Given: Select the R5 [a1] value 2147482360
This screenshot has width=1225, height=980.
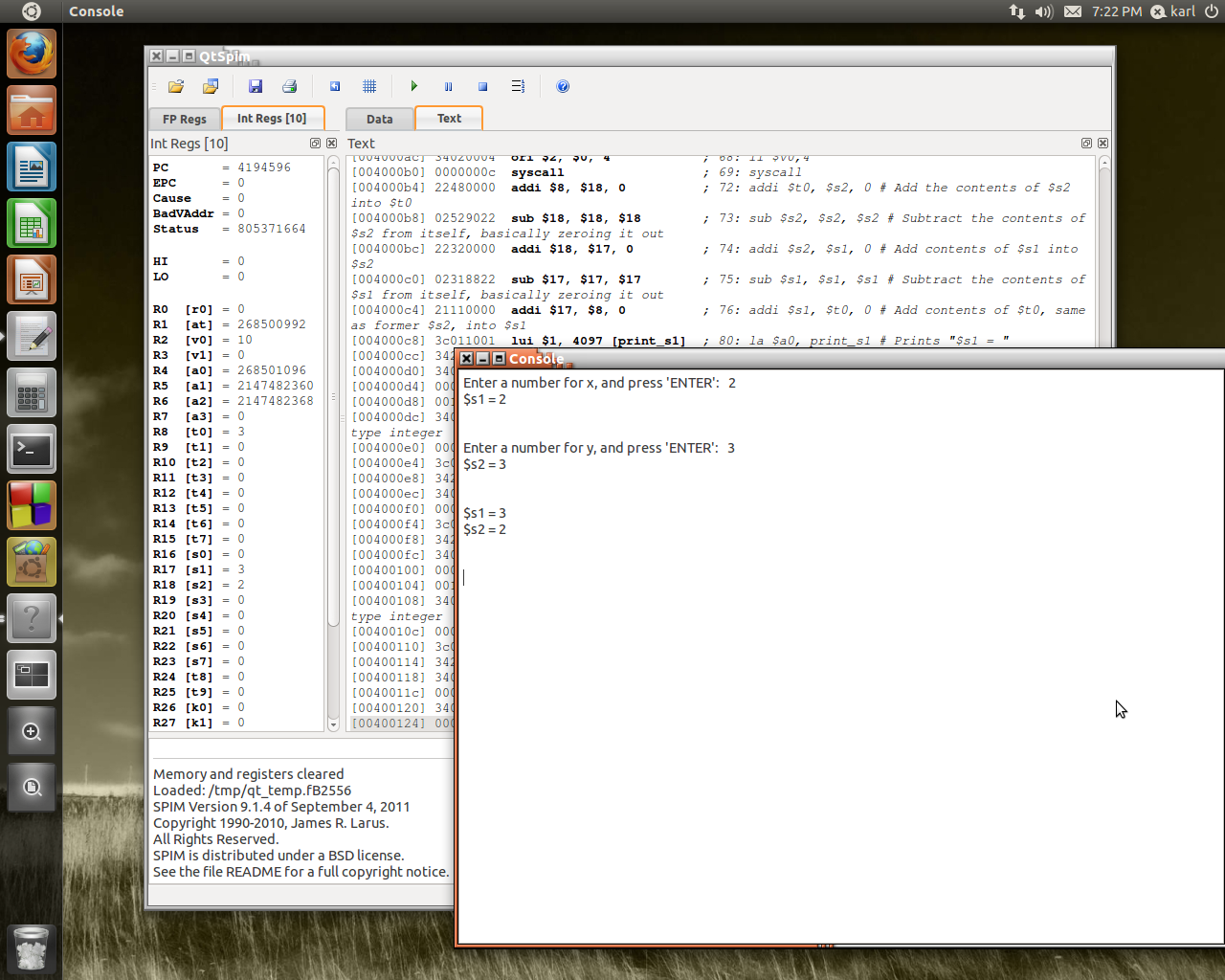Looking at the screenshot, I should pos(276,386).
